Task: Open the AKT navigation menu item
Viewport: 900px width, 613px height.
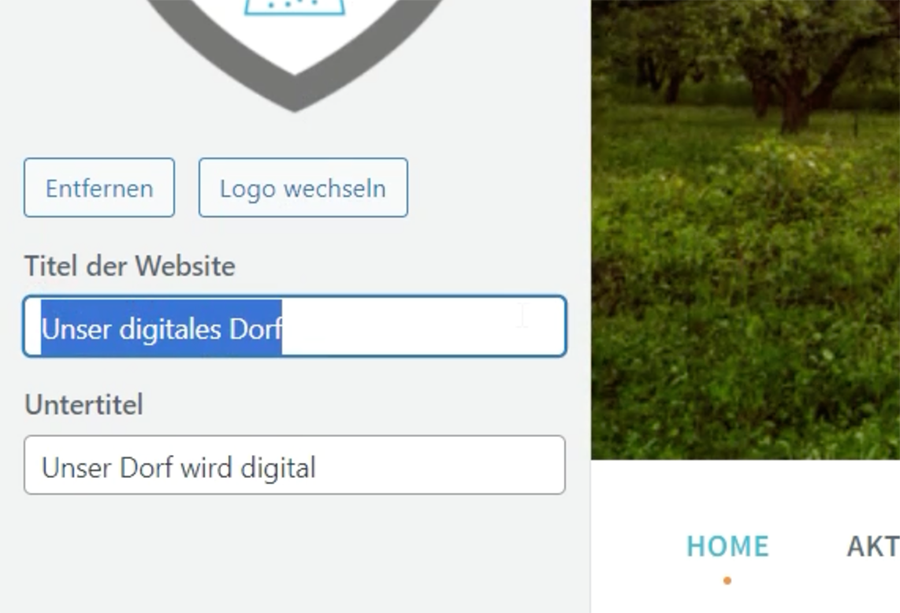Action: tap(873, 546)
